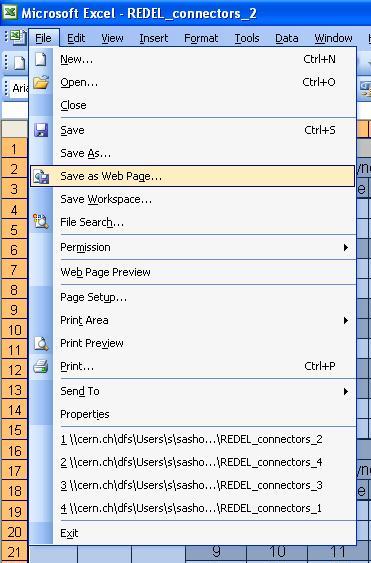The width and height of the screenshot is (371, 563).
Task: Open recent file REDEL_connectors_4
Action: click(x=193, y=462)
